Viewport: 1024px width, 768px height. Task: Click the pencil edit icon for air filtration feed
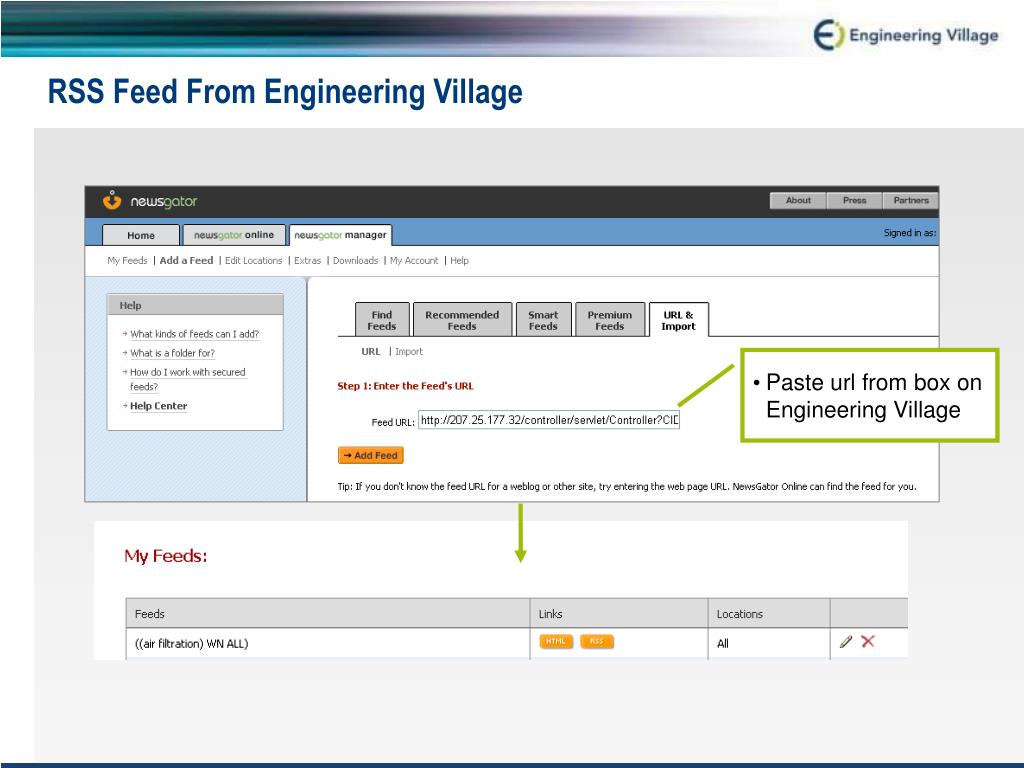(x=846, y=642)
